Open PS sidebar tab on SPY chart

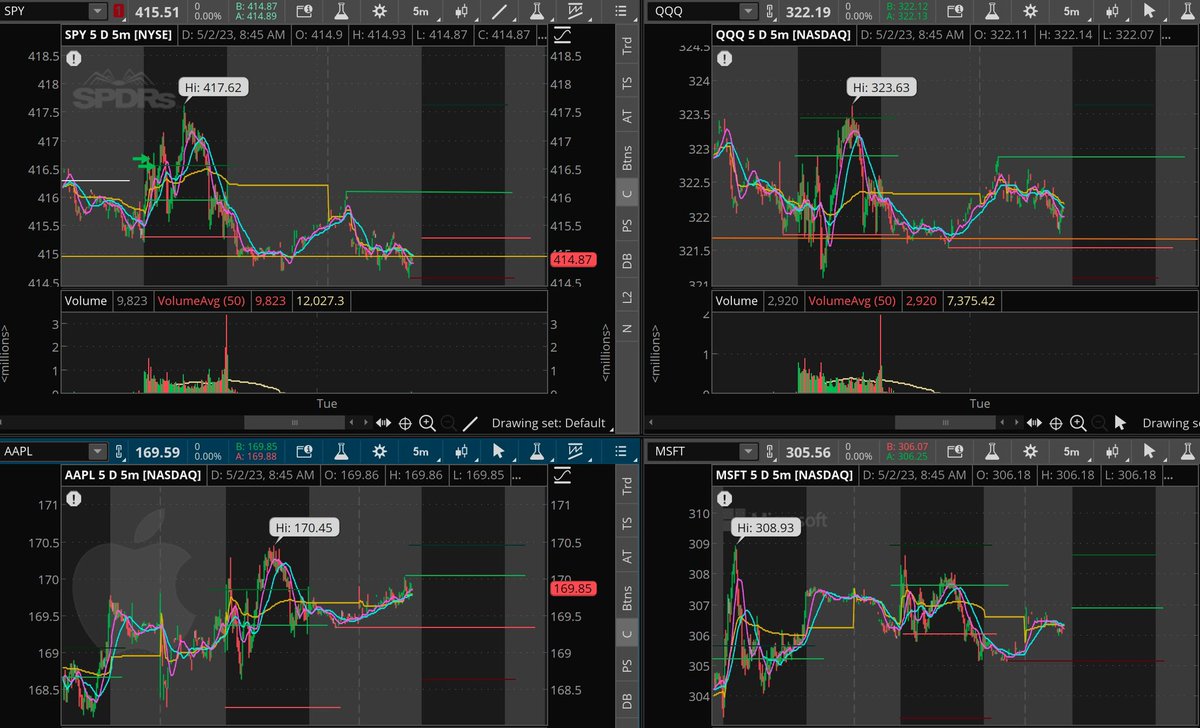(626, 227)
